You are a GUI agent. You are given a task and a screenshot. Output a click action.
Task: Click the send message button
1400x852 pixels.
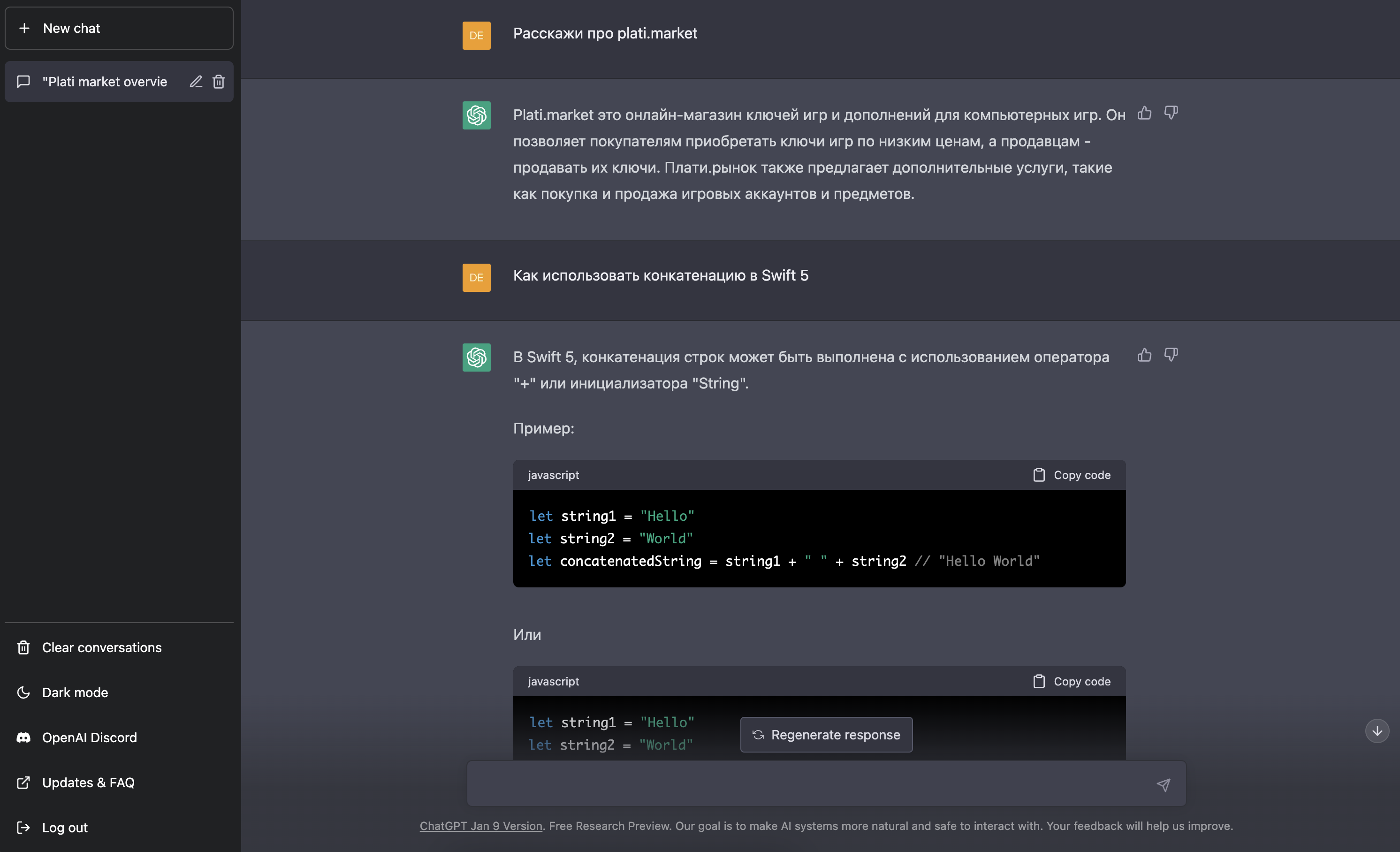coord(1164,784)
